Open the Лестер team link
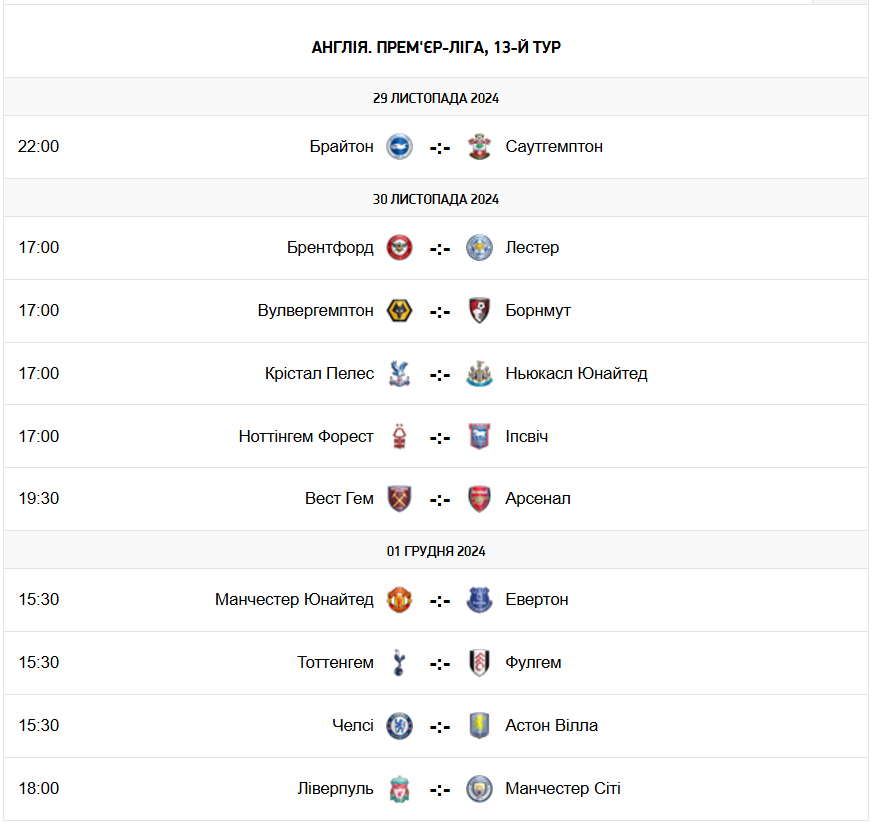Viewport: 873px width, 824px height. (x=532, y=247)
